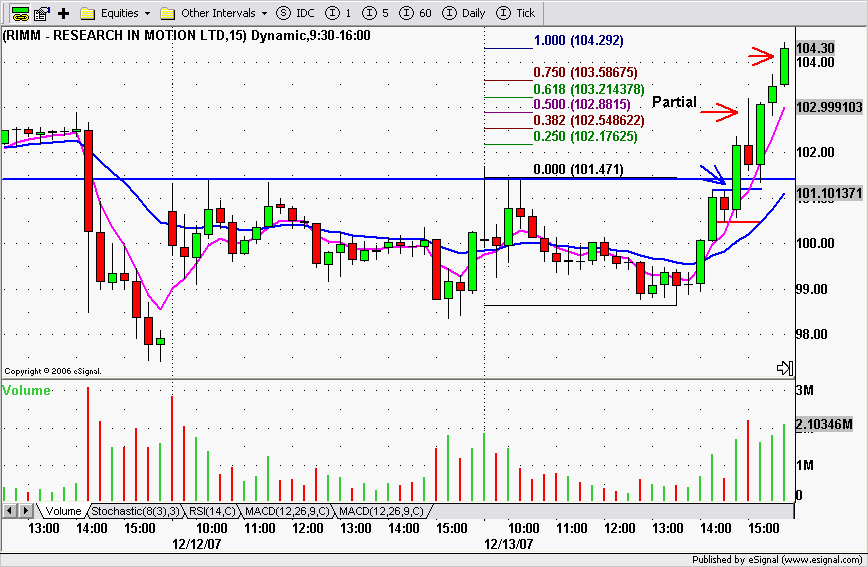Click the 12/13/07 date label
The height and width of the screenshot is (567, 868).
coord(509,544)
